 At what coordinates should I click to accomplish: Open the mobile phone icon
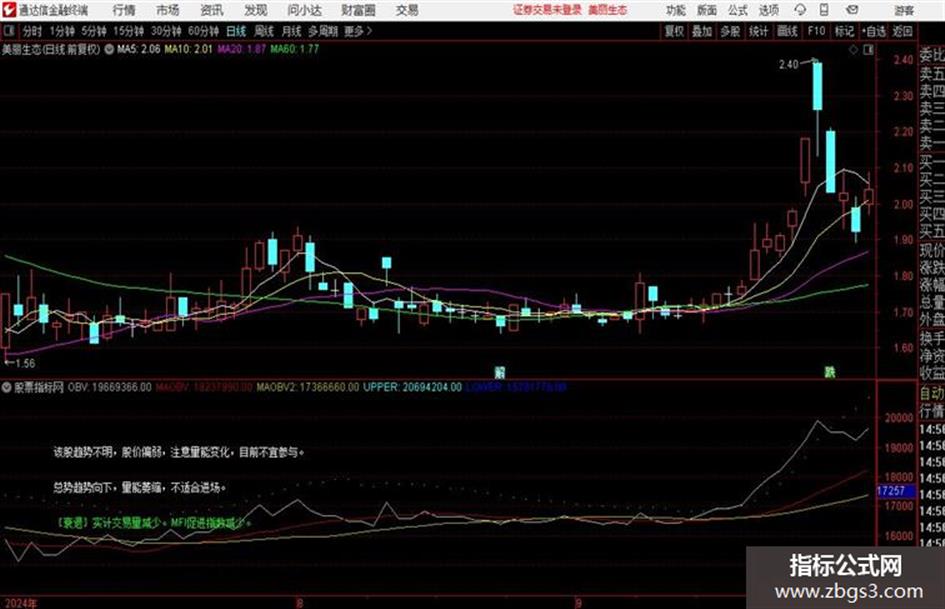coord(824,10)
